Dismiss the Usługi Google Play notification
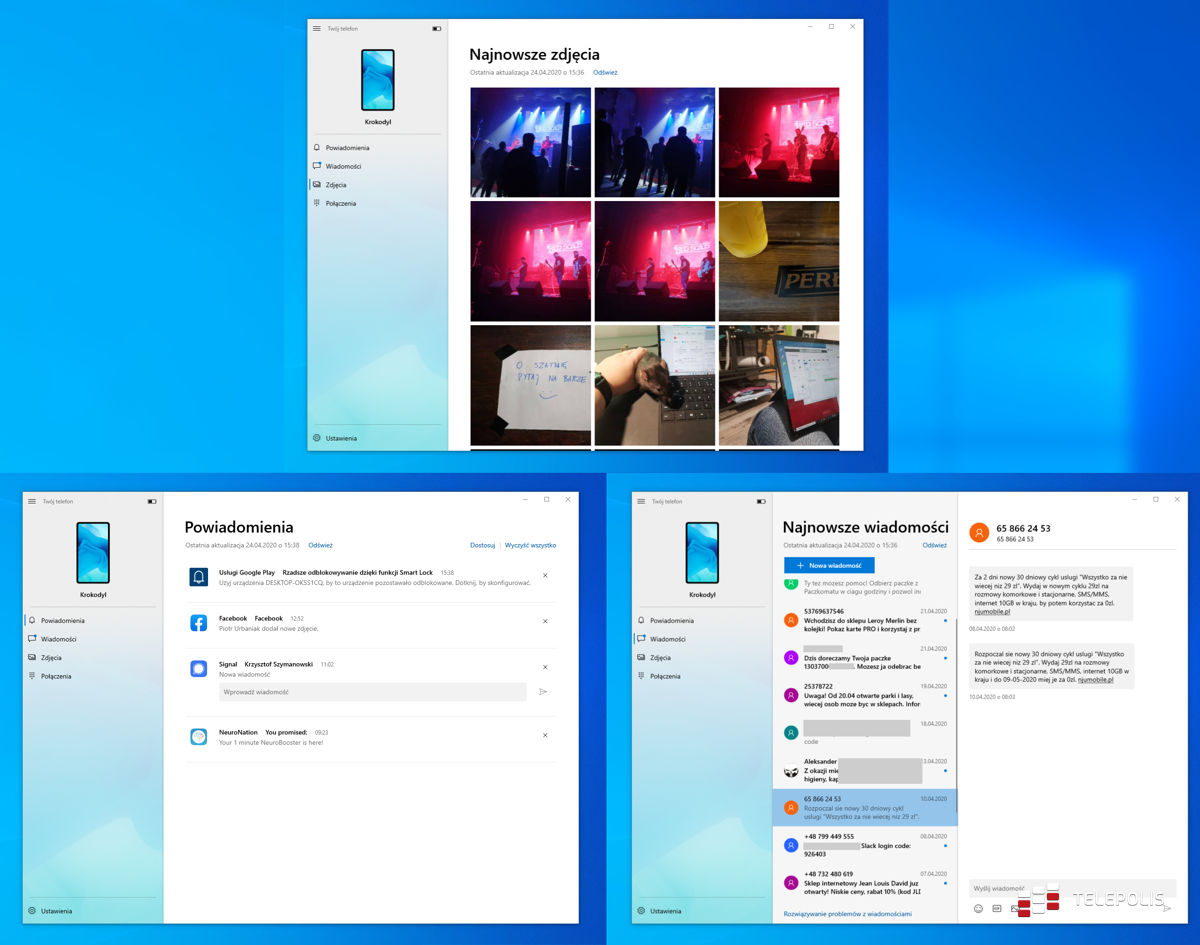The height and width of the screenshot is (945, 1200). (x=545, y=575)
